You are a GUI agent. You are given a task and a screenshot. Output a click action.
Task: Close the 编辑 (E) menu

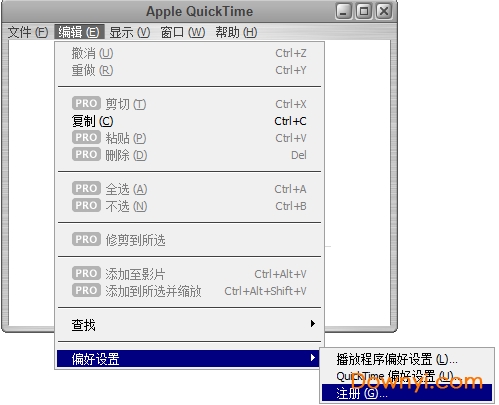pos(79,32)
